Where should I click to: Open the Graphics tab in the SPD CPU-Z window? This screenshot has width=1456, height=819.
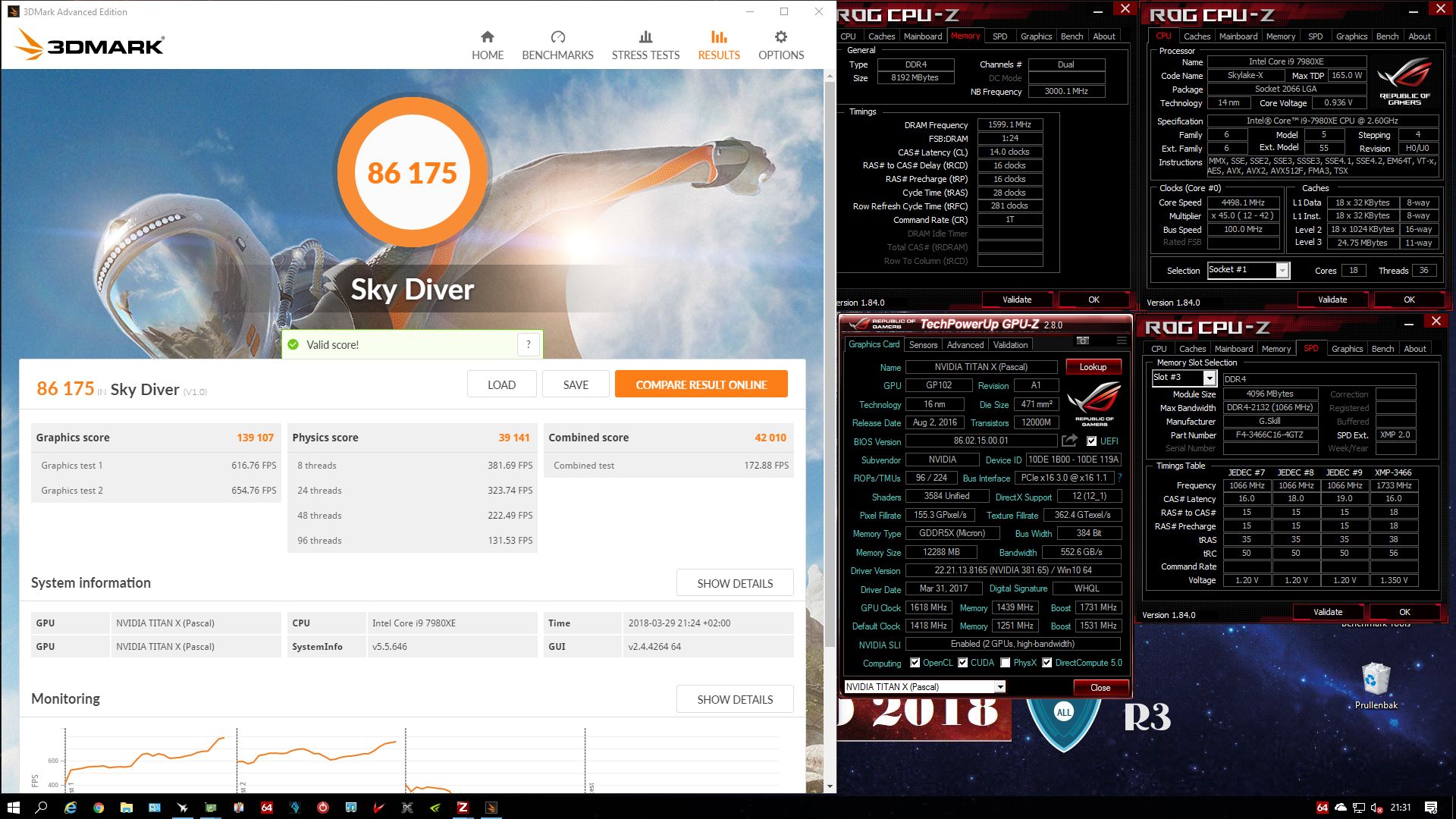click(x=1347, y=348)
